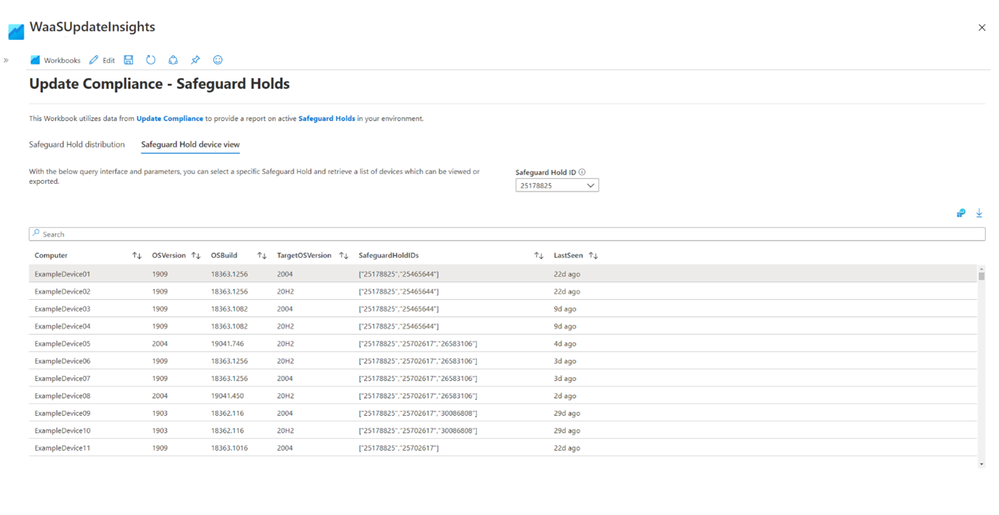Close the WaaSUpdateInsights blade

pos(982,27)
